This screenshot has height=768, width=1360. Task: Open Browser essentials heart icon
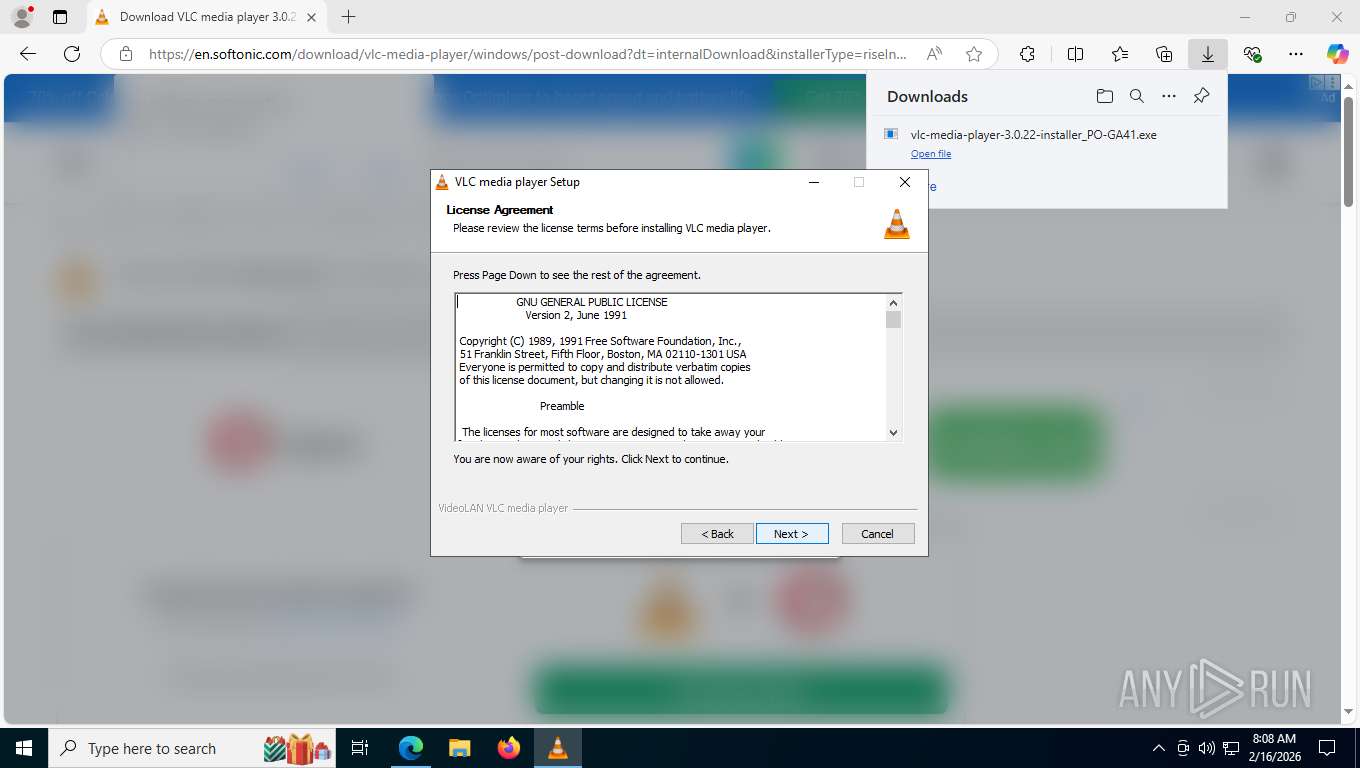[1252, 55]
